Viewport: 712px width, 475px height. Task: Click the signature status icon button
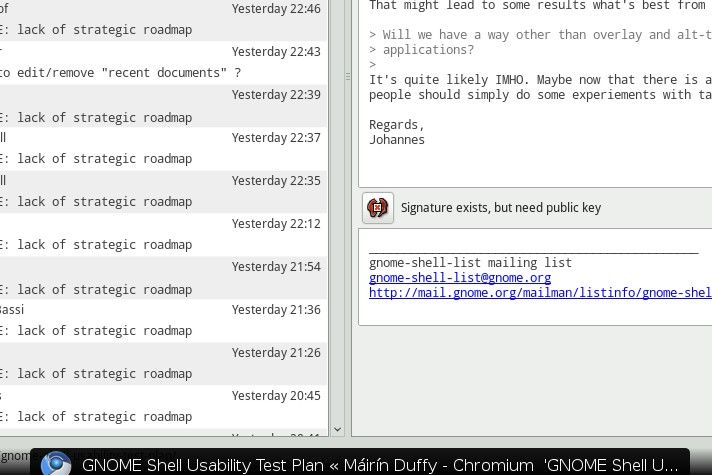377,208
